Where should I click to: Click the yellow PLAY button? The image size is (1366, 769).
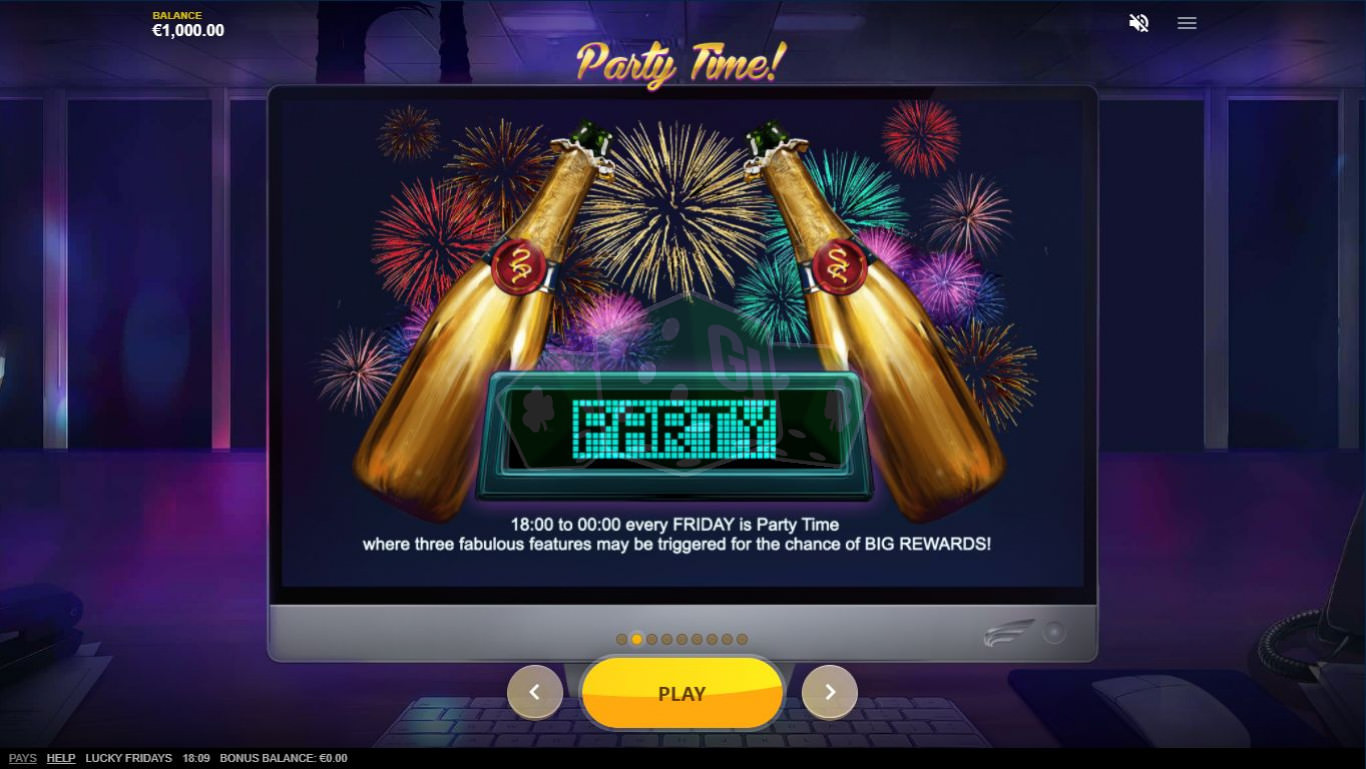(x=682, y=693)
